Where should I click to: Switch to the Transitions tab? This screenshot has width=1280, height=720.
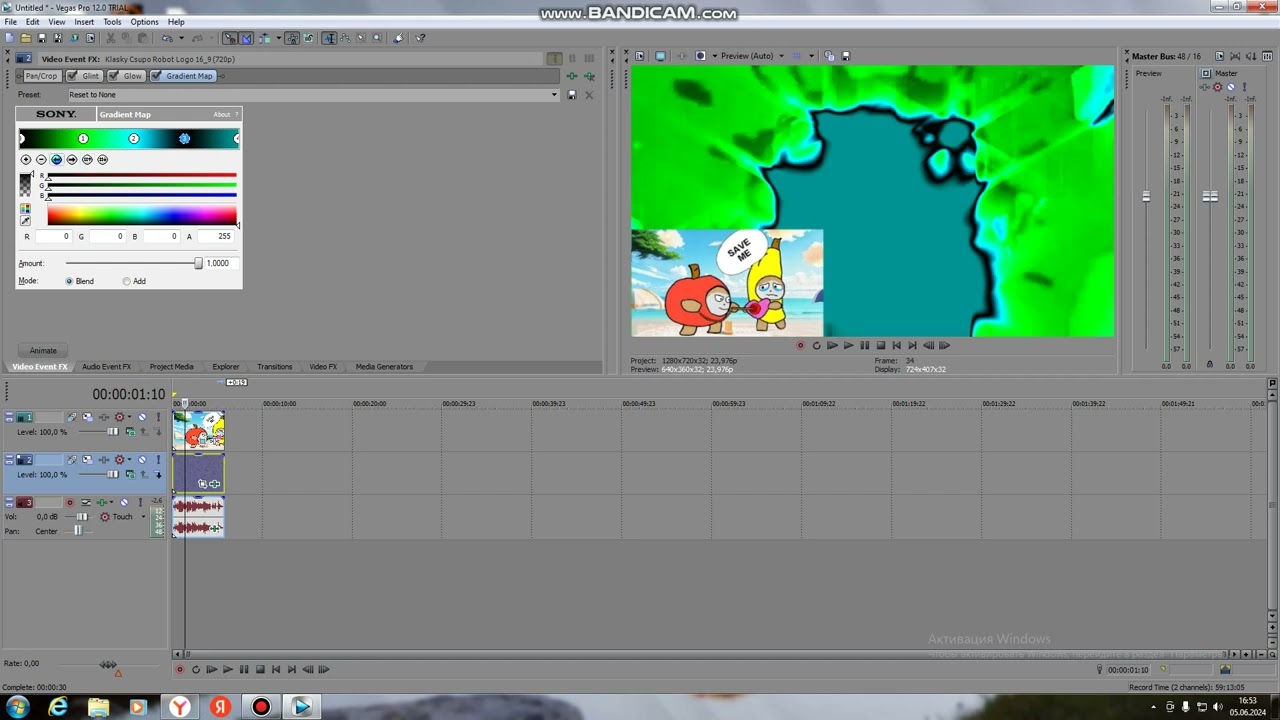pyautogui.click(x=274, y=367)
